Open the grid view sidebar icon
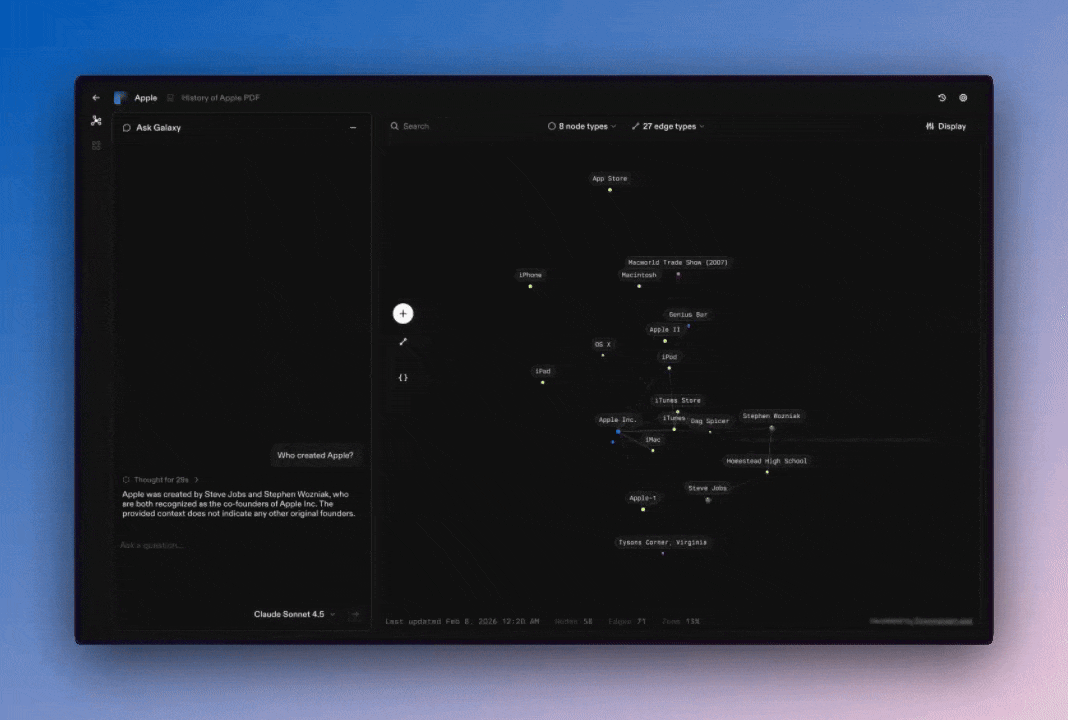The image size is (1068, 720). pos(96,146)
